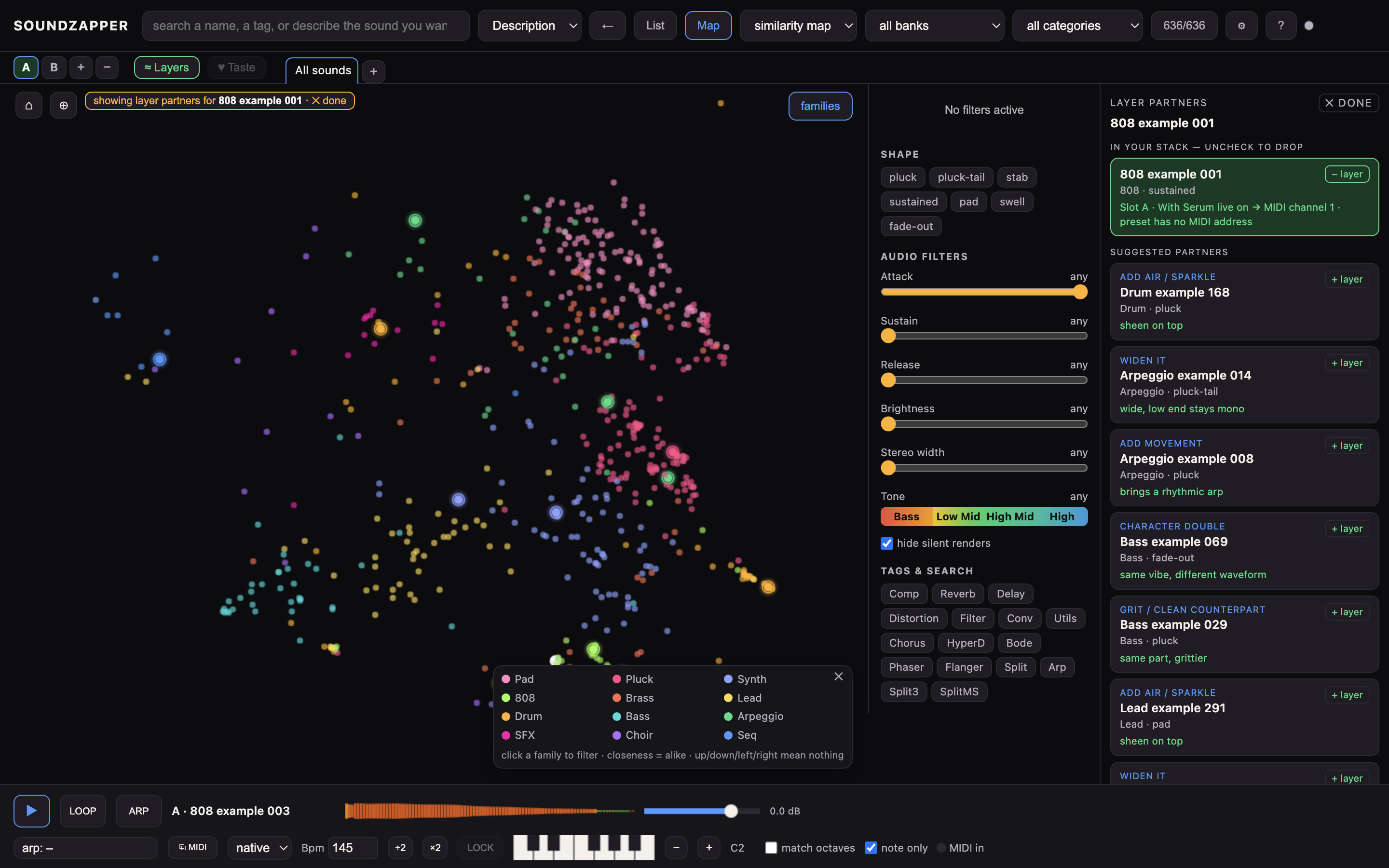The image size is (1389, 868).
Task: Double the BPM with ×2 button
Action: [x=435, y=847]
